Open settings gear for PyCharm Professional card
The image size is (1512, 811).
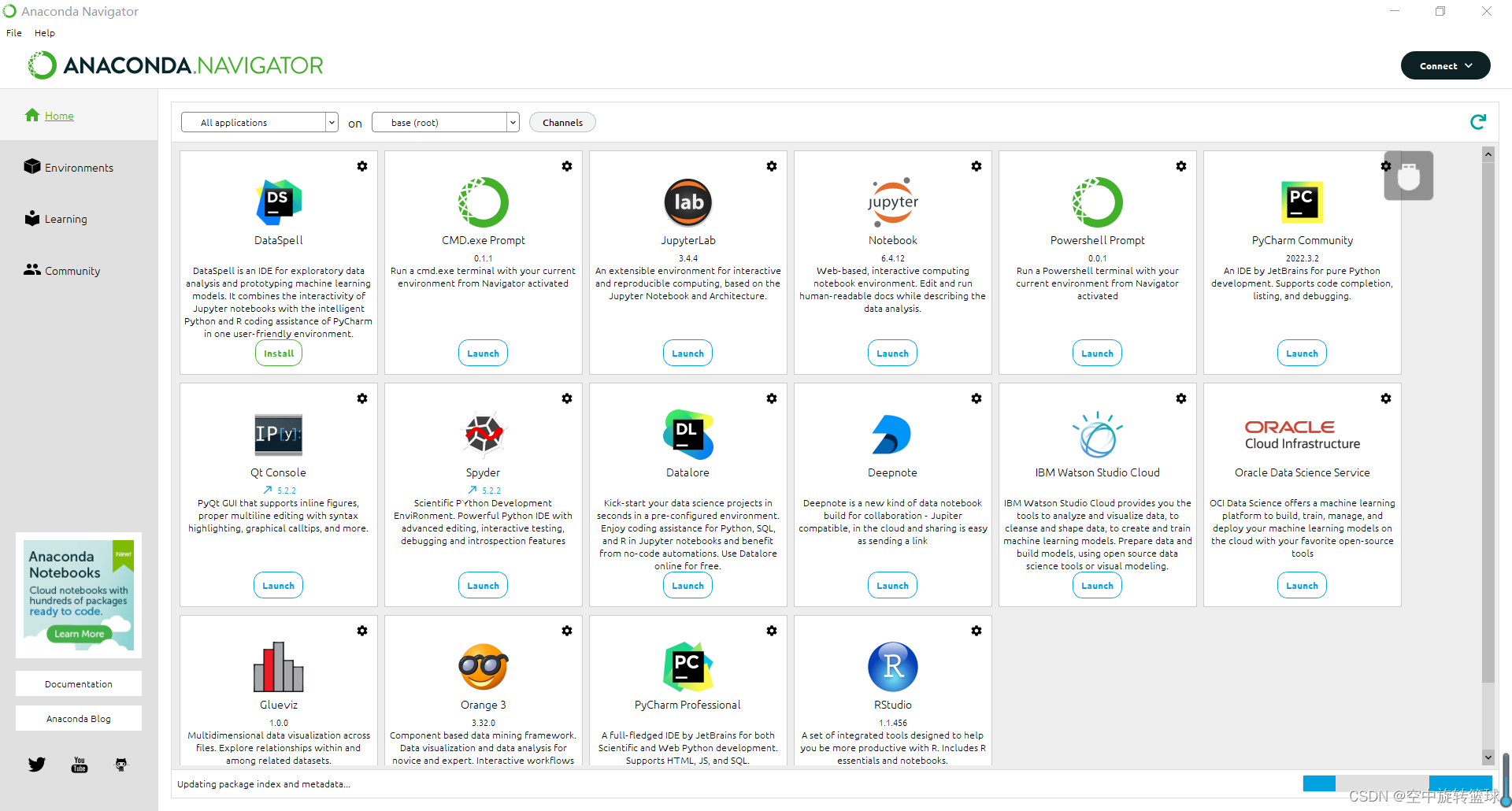point(772,631)
